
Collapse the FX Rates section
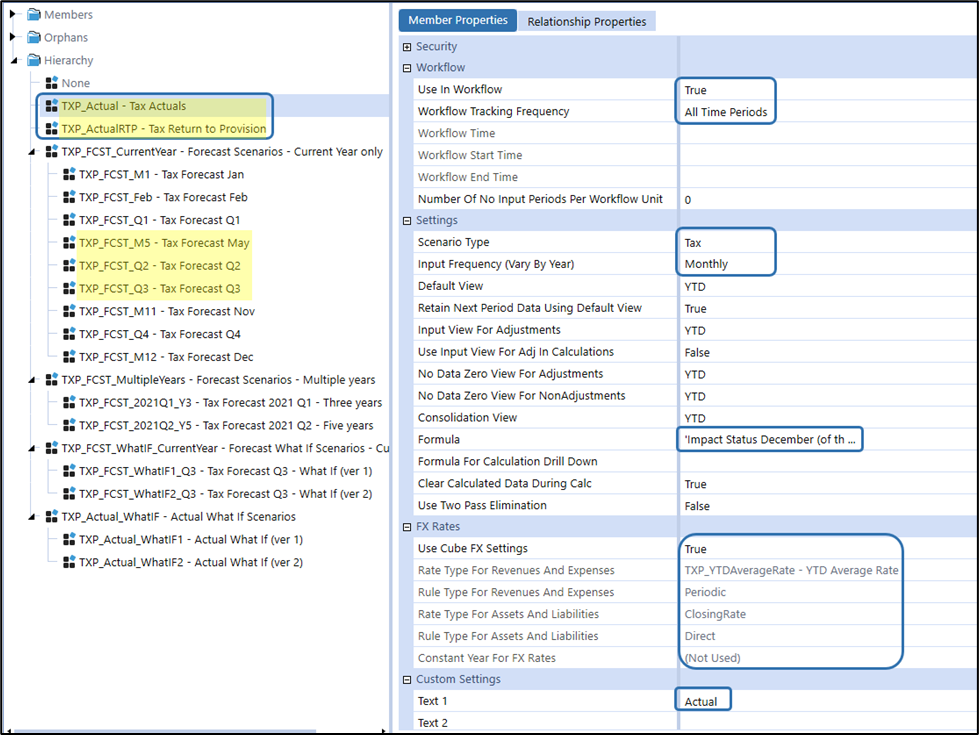tap(407, 527)
